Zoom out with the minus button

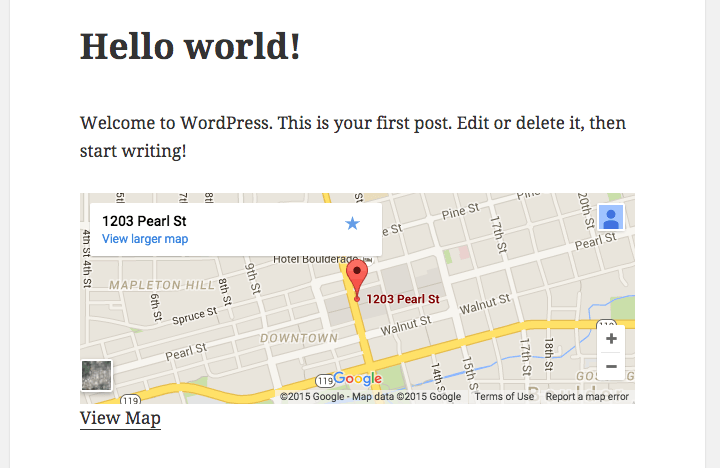coord(611,367)
